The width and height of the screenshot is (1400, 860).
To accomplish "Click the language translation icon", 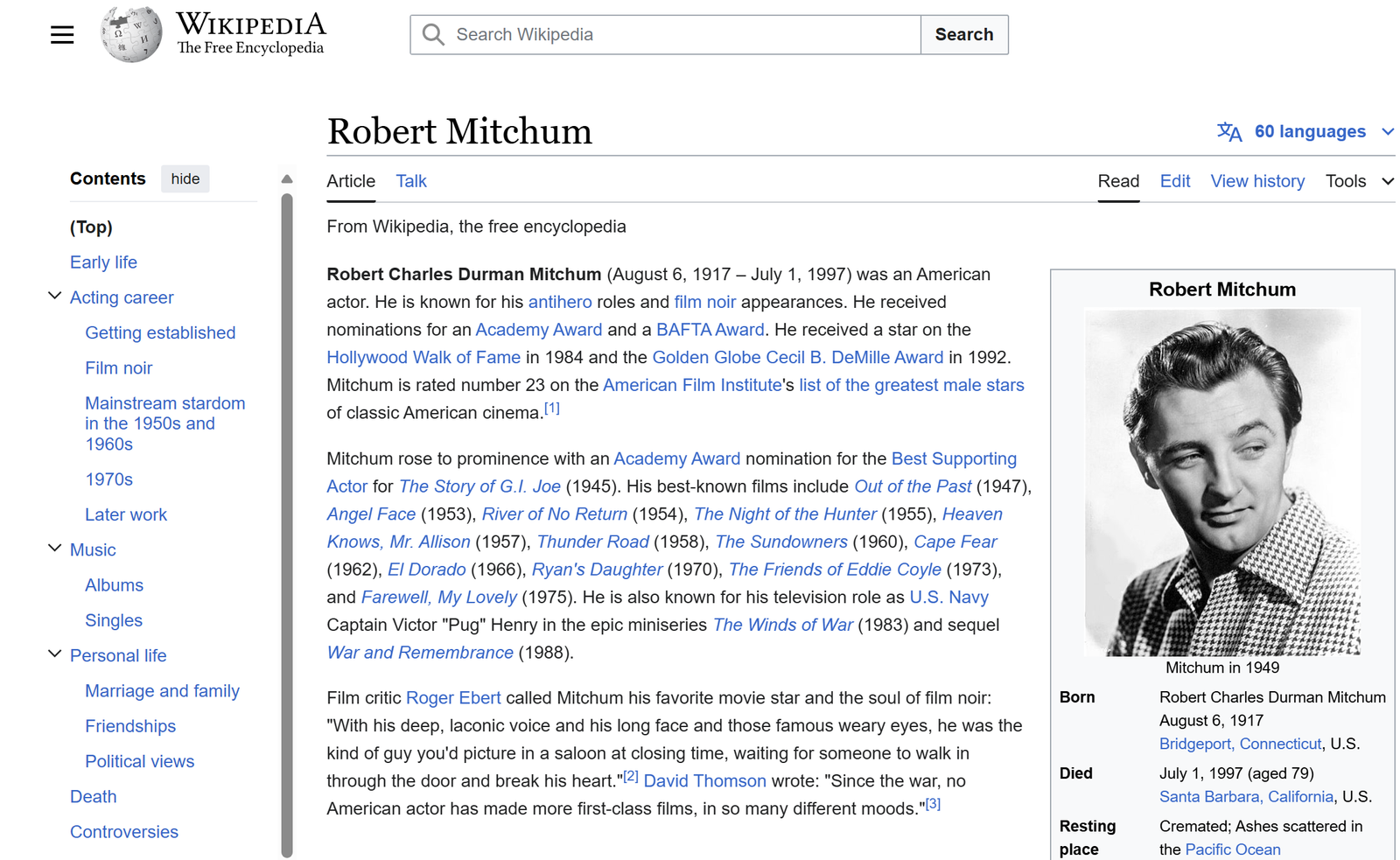I will [x=1229, y=132].
